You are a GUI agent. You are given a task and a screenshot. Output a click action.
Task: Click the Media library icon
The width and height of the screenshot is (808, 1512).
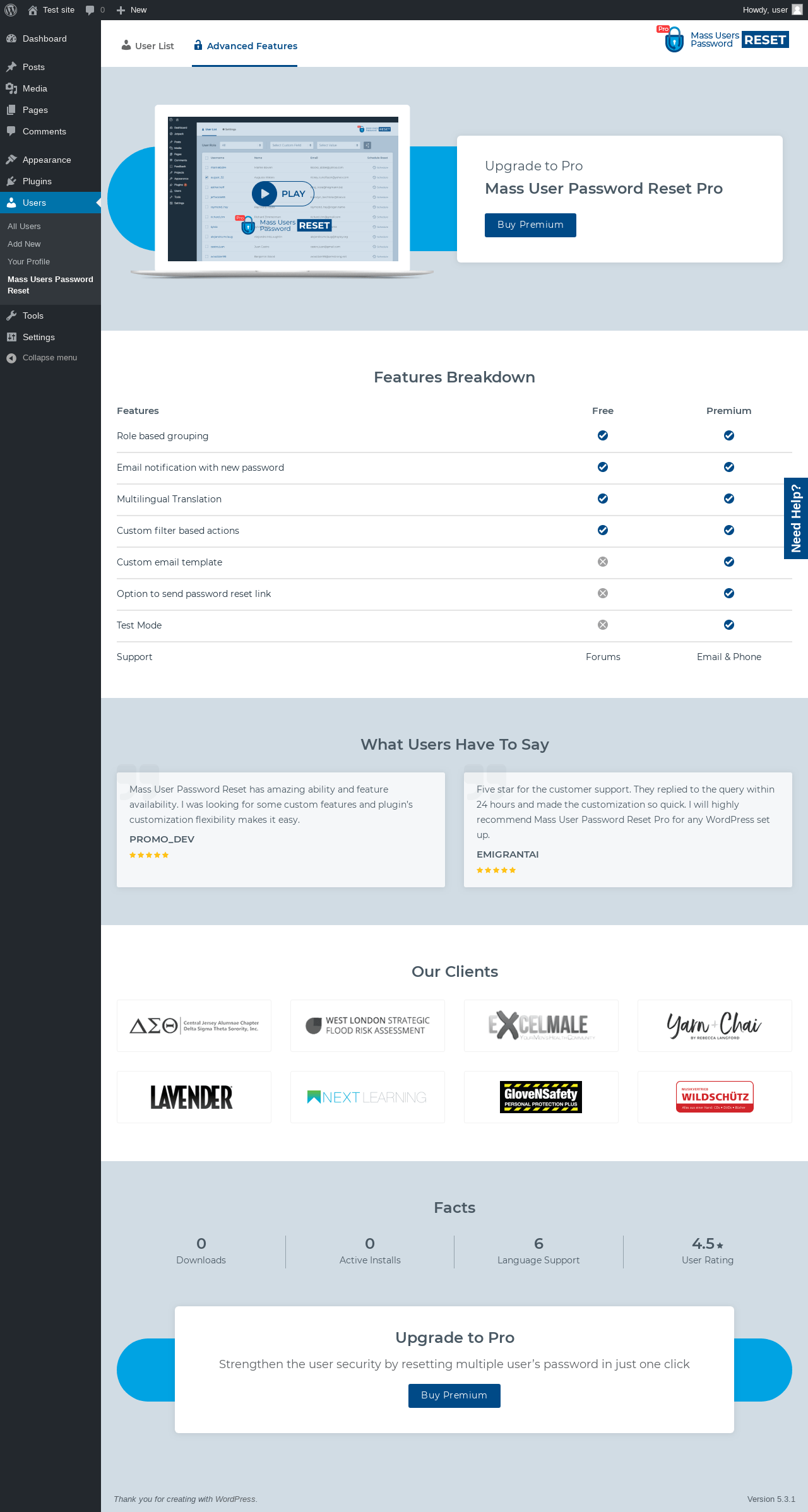click(11, 88)
